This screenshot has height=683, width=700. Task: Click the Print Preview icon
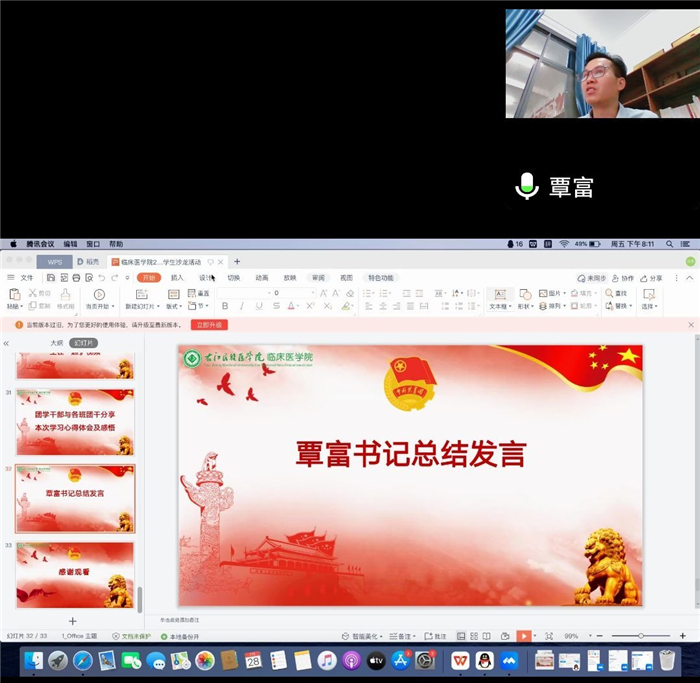click(x=89, y=278)
